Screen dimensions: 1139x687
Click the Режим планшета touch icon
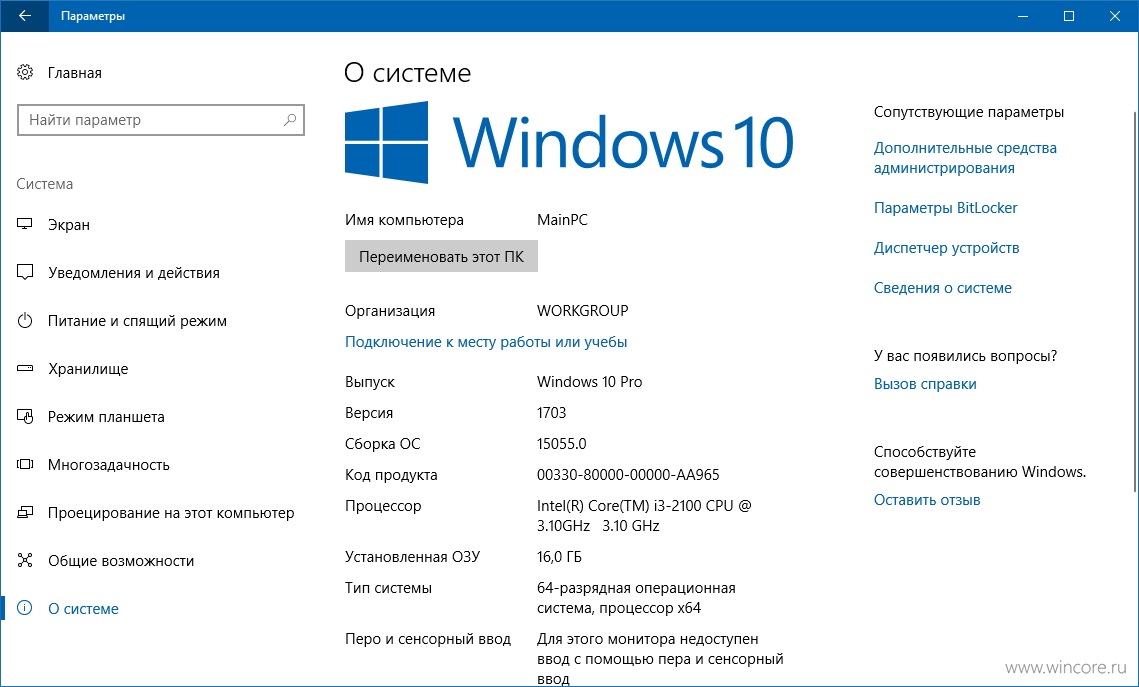[25, 417]
